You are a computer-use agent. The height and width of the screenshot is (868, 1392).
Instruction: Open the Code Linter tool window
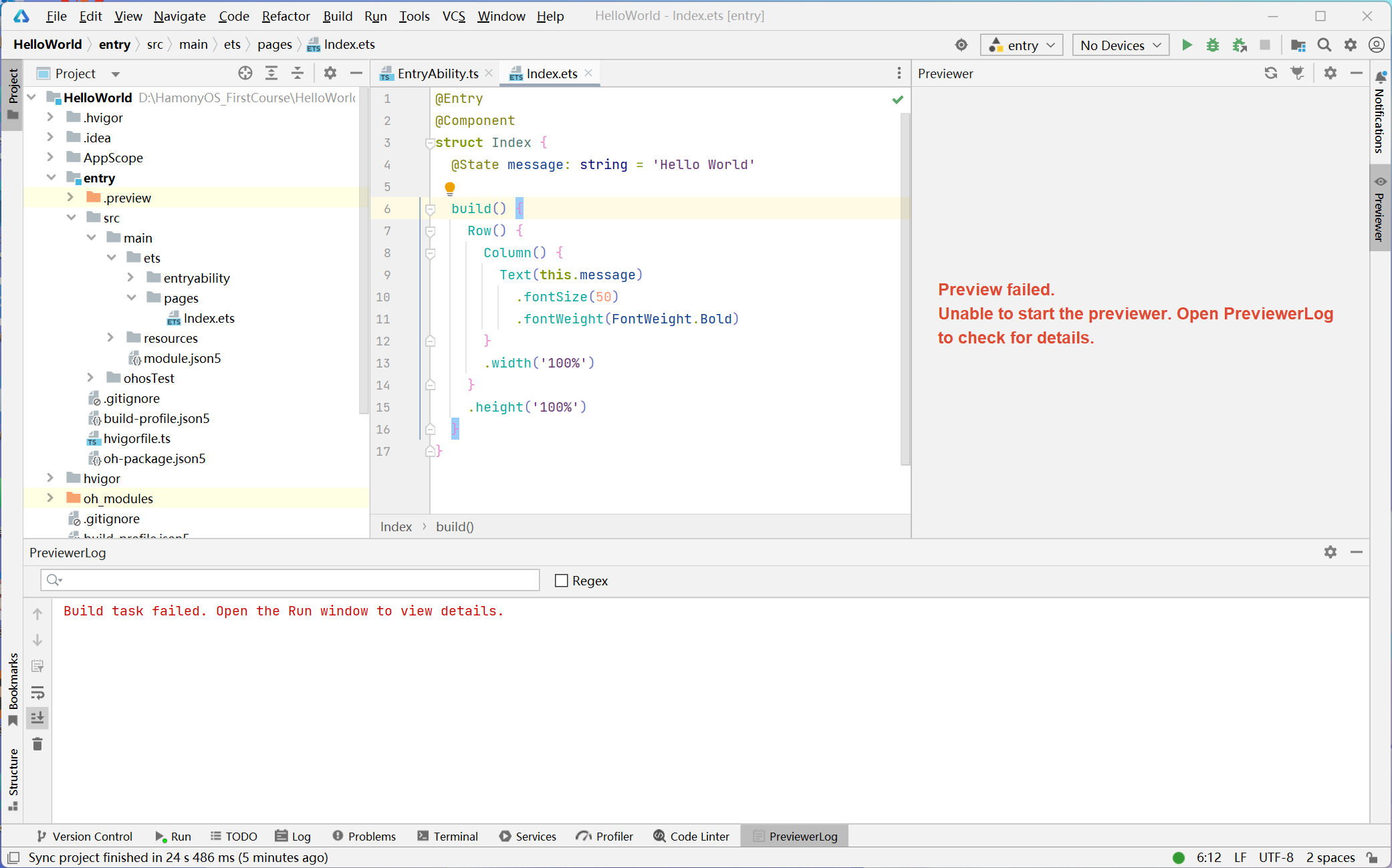[691, 836]
